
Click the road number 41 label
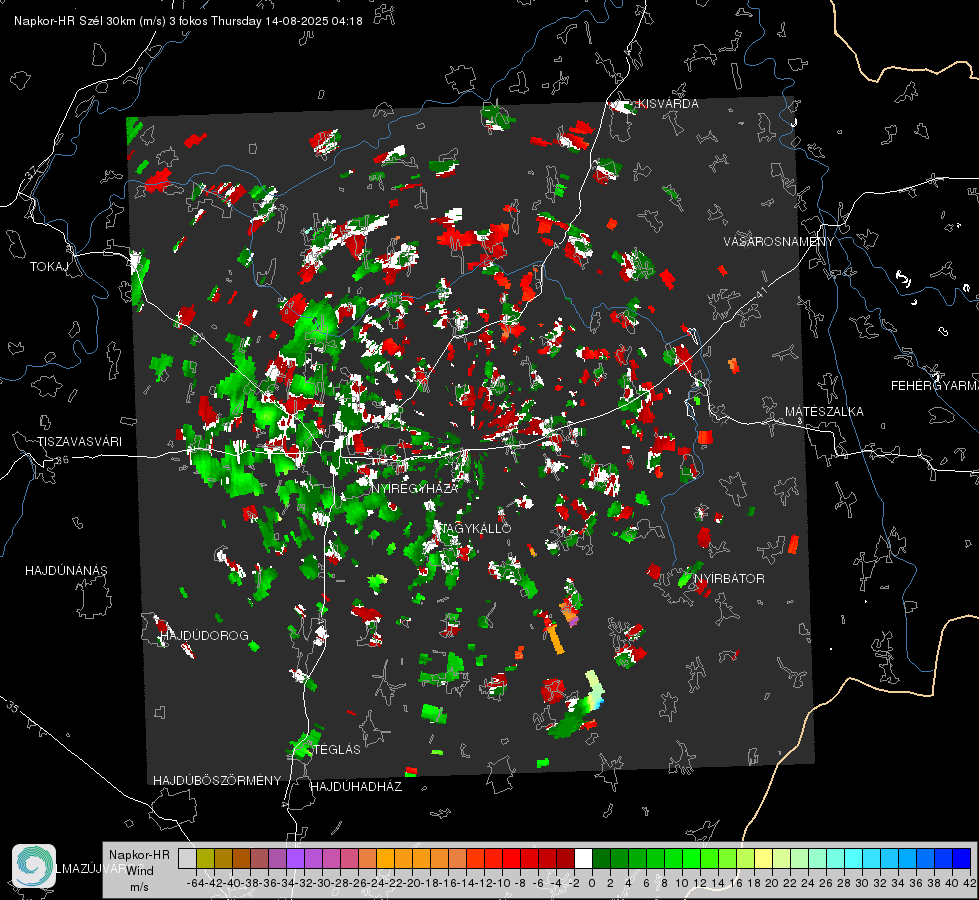click(x=761, y=292)
